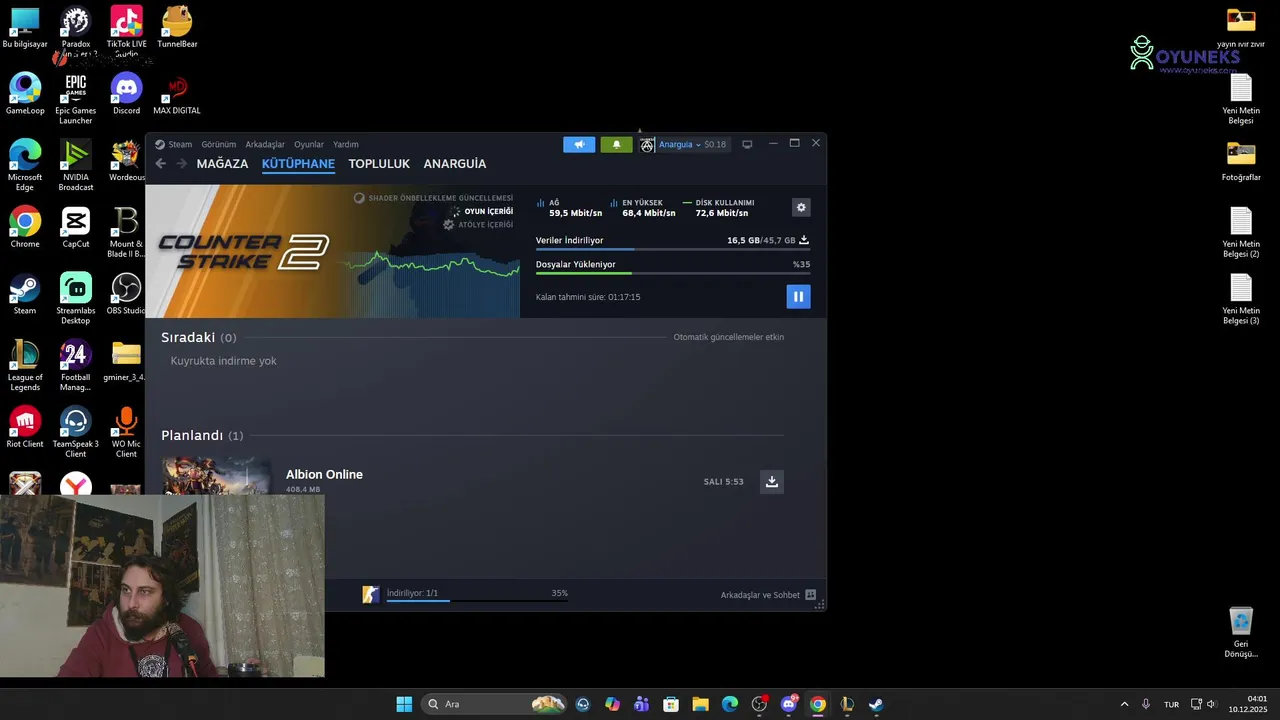Click Otomatik güncellemeler etkin text
Image resolution: width=1280 pixels, height=720 pixels.
728,337
